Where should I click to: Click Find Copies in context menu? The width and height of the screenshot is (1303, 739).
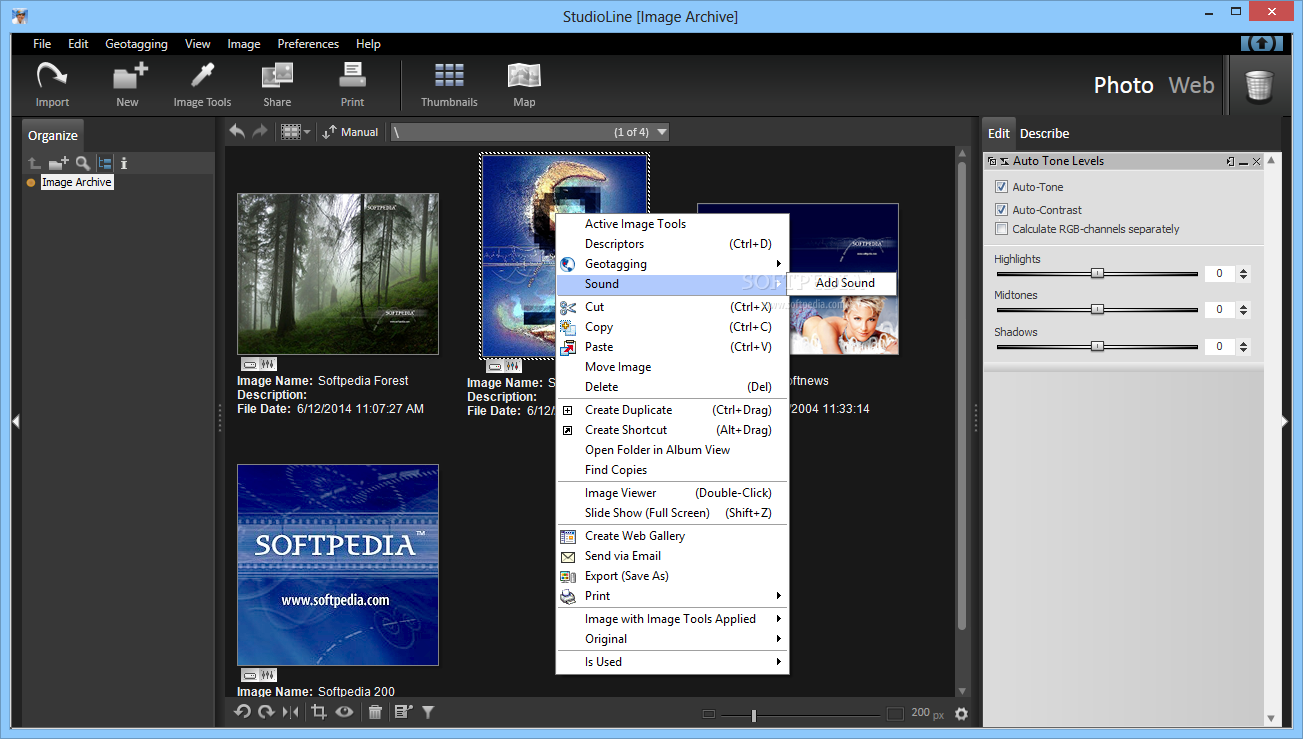click(x=672, y=470)
